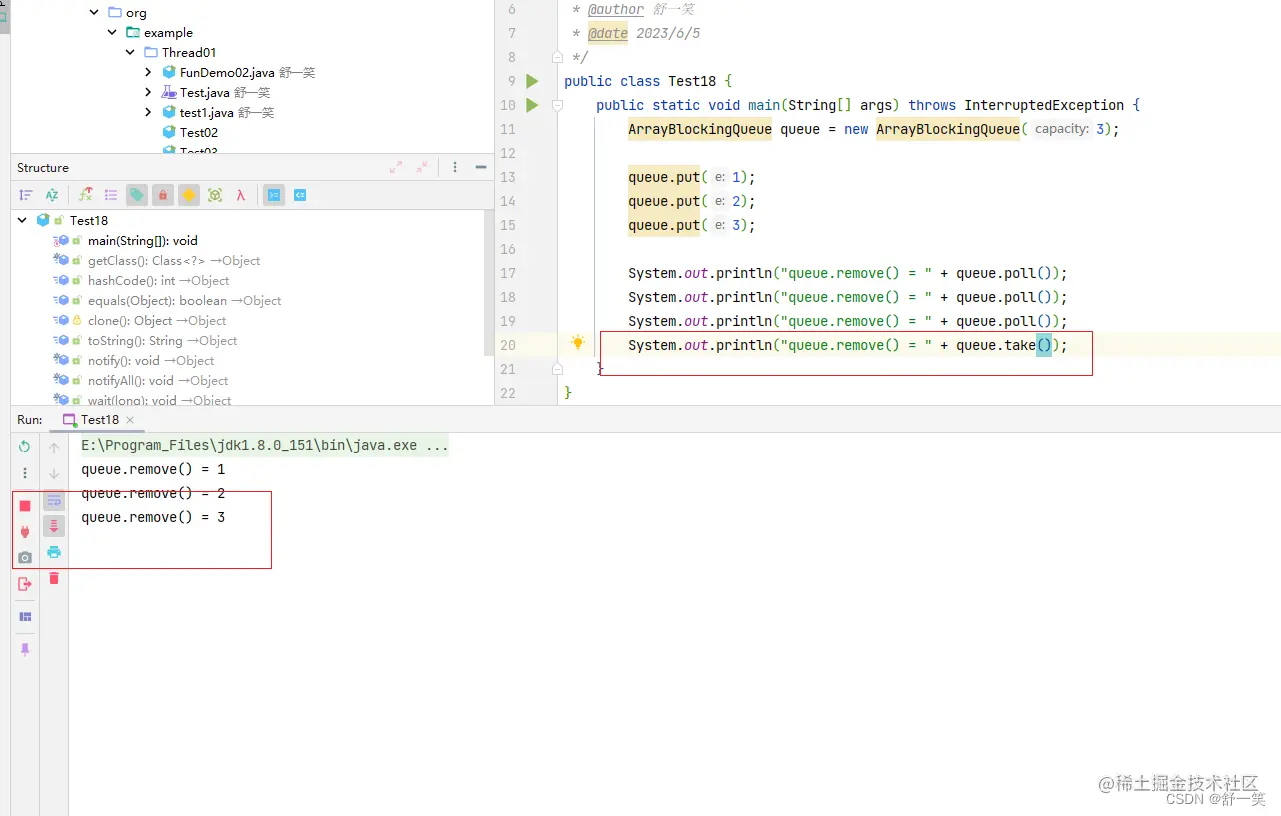1281x816 pixels.
Task: Select Test02 in the project tree
Action: [199, 132]
